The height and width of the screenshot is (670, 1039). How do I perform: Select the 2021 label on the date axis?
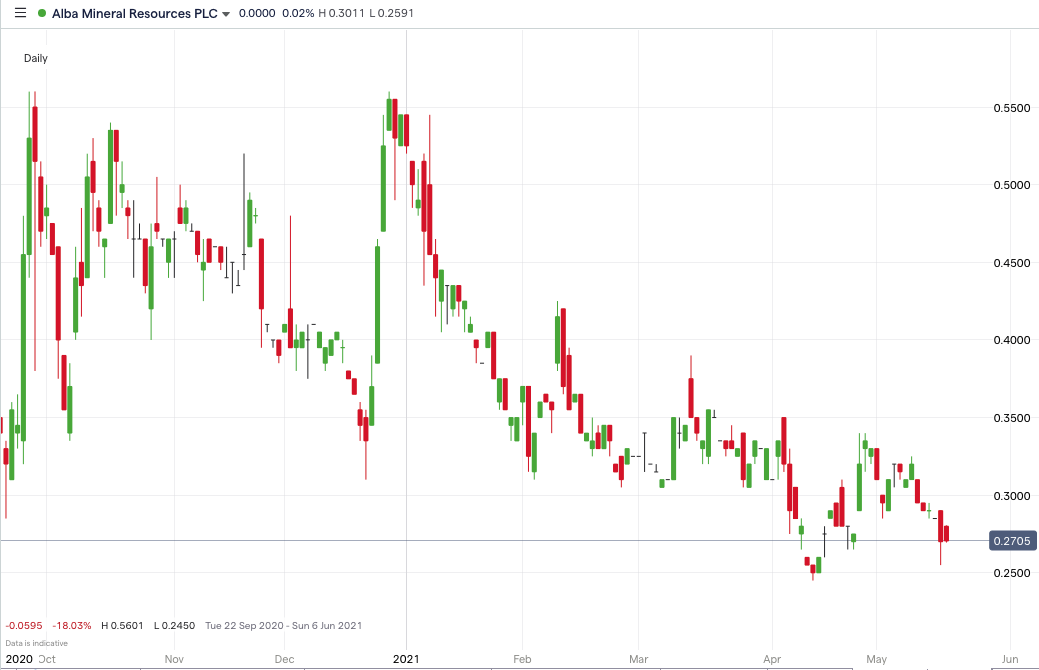coord(405,659)
